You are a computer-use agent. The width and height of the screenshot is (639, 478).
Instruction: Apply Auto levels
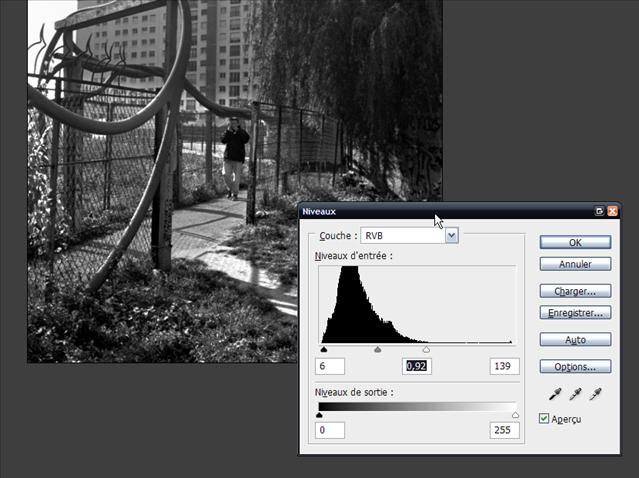point(575,340)
